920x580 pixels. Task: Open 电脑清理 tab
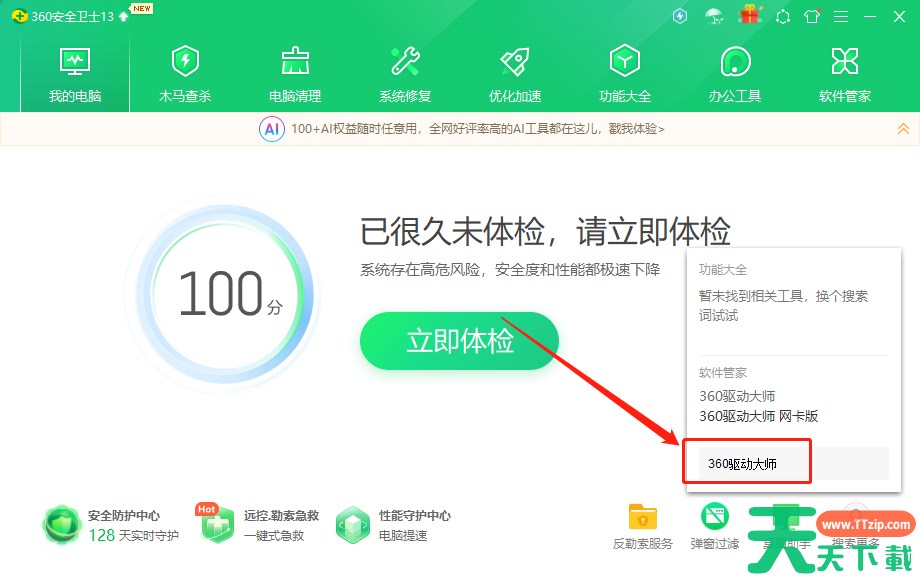[x=295, y=74]
